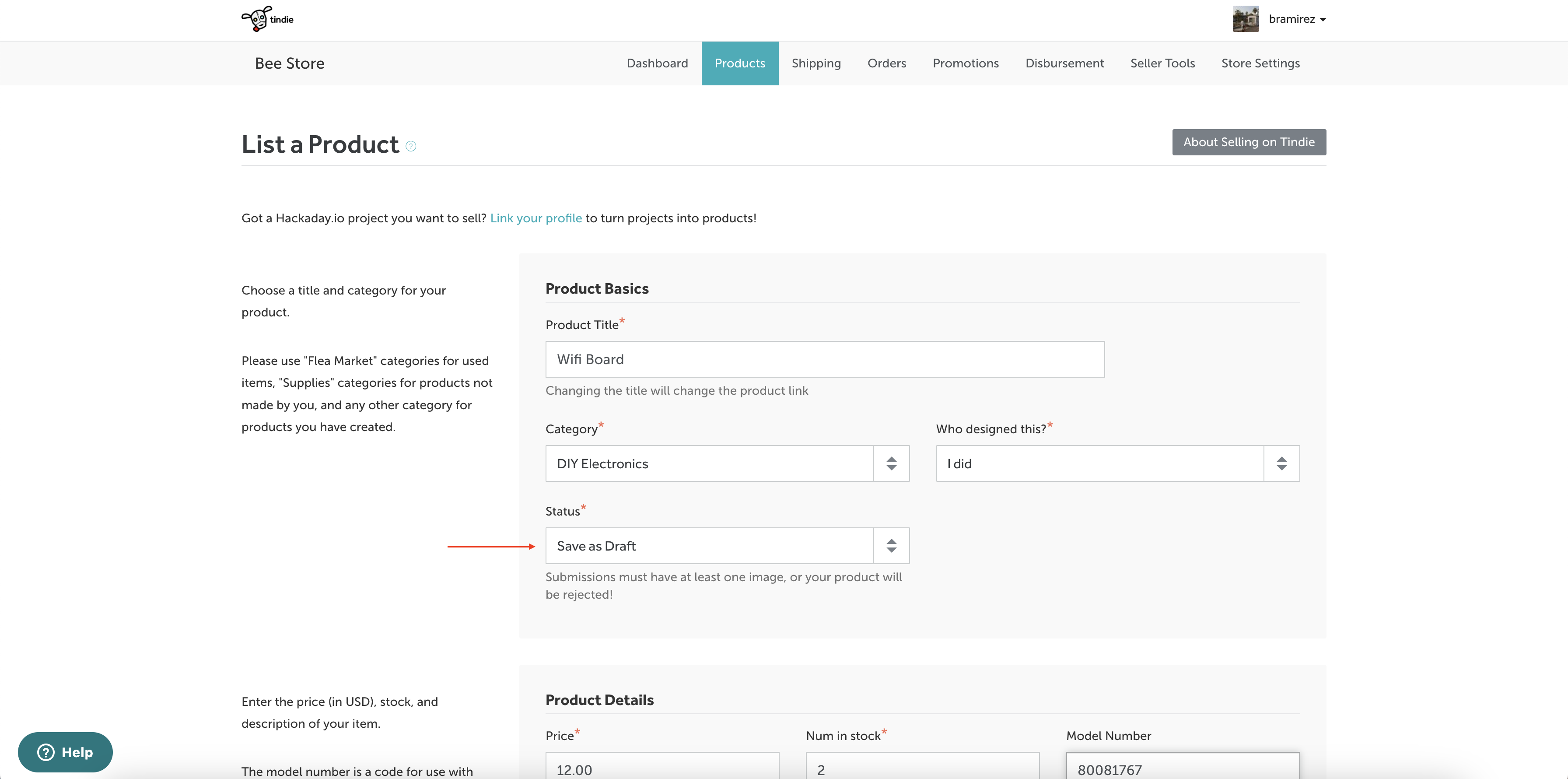Click the bramirez profile avatar
This screenshot has width=1568, height=779.
[x=1246, y=19]
